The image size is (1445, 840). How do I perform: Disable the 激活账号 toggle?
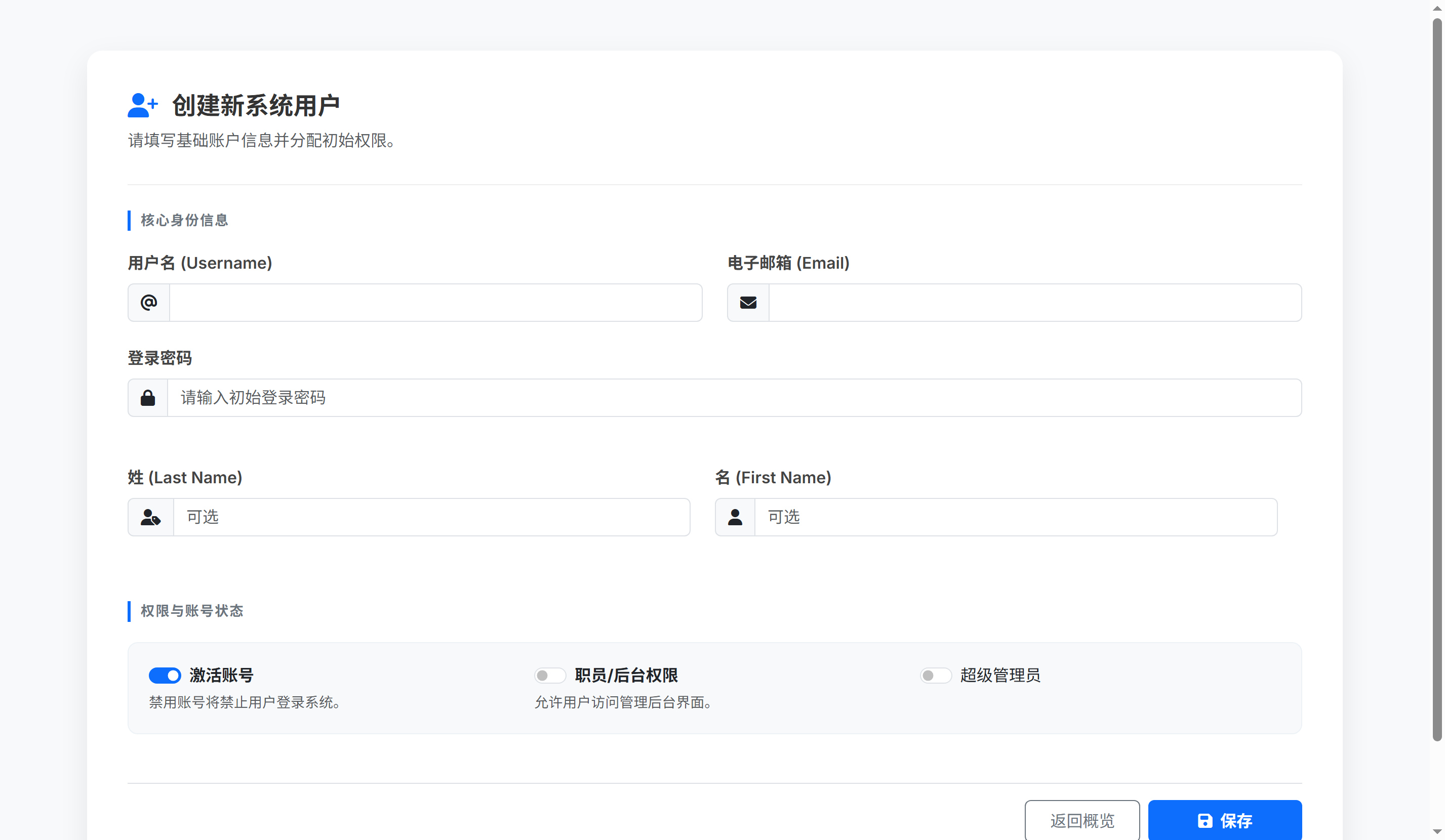pos(165,676)
